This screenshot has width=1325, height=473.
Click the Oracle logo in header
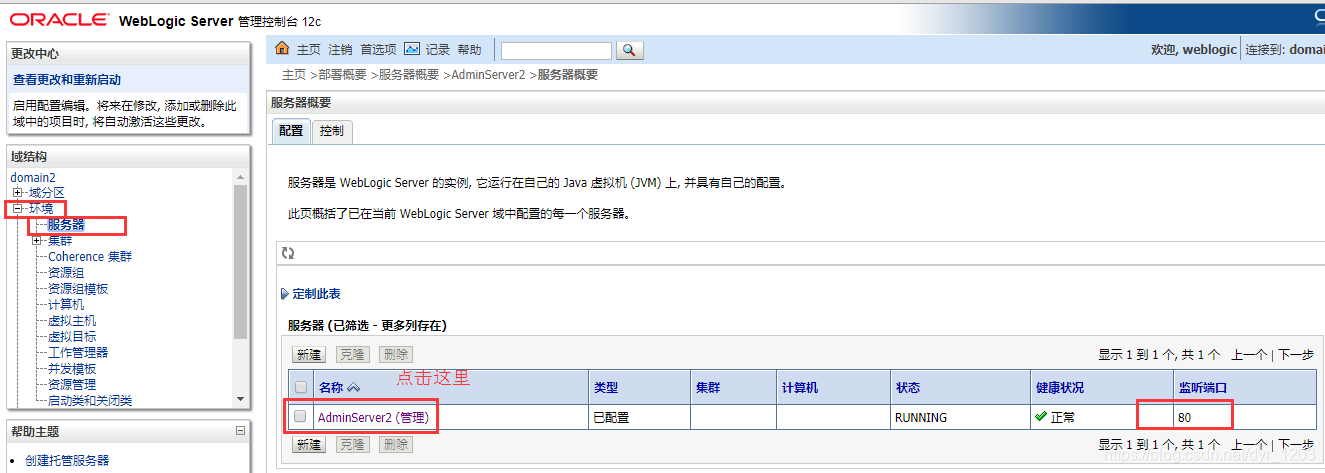60,20
